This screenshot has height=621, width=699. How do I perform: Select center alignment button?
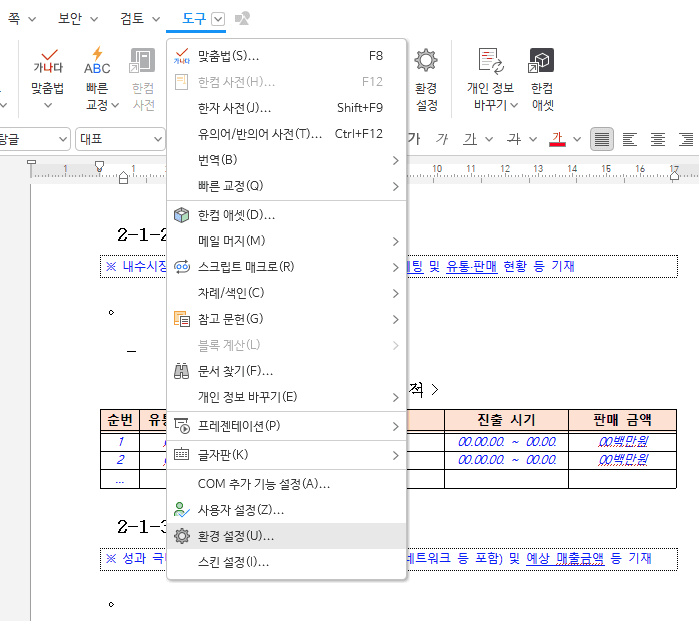tap(658, 139)
